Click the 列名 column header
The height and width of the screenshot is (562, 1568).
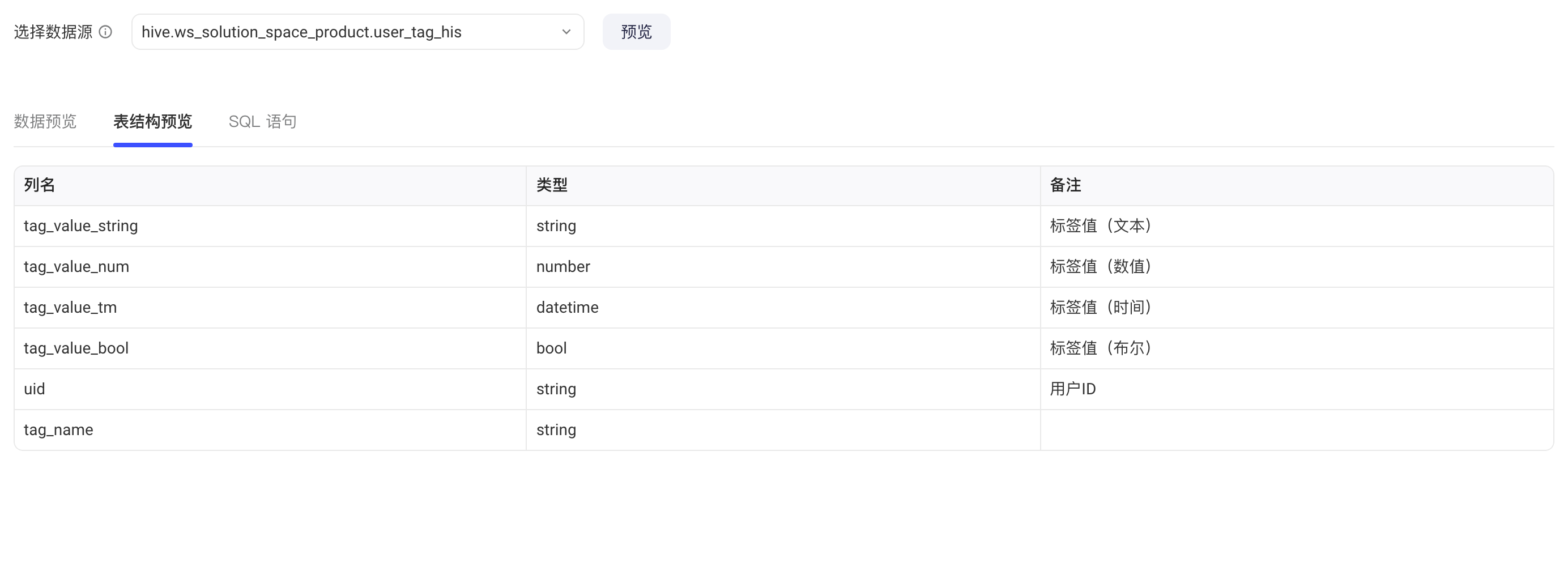click(270, 186)
